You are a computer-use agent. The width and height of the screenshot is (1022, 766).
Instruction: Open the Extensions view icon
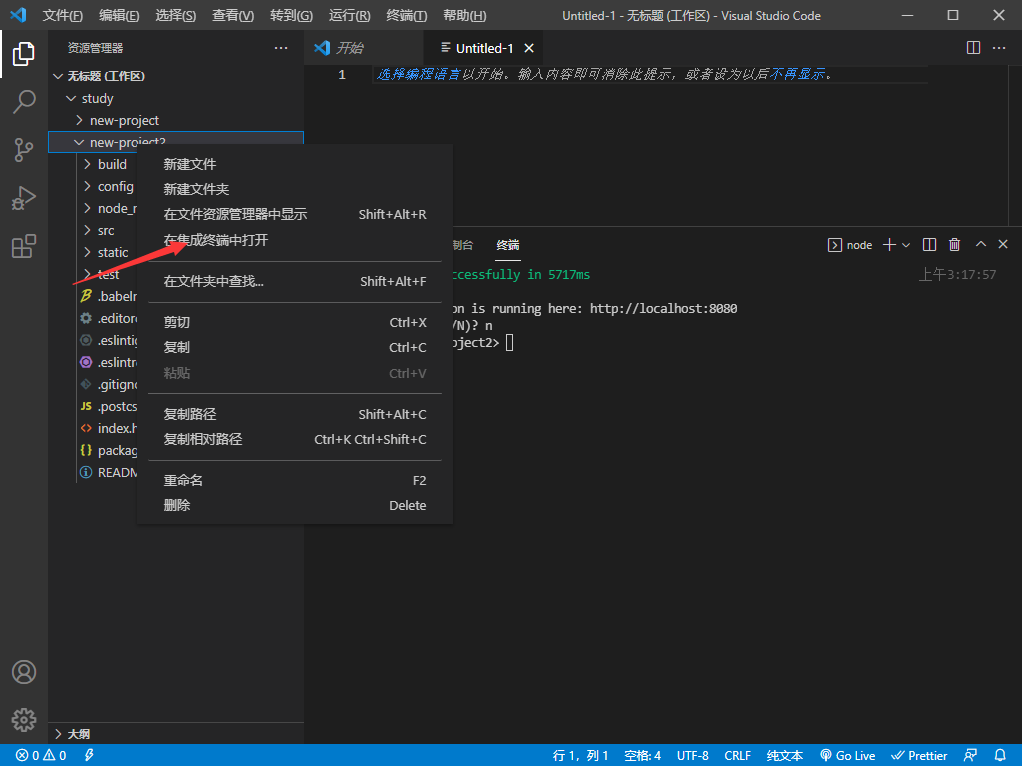click(x=23, y=246)
